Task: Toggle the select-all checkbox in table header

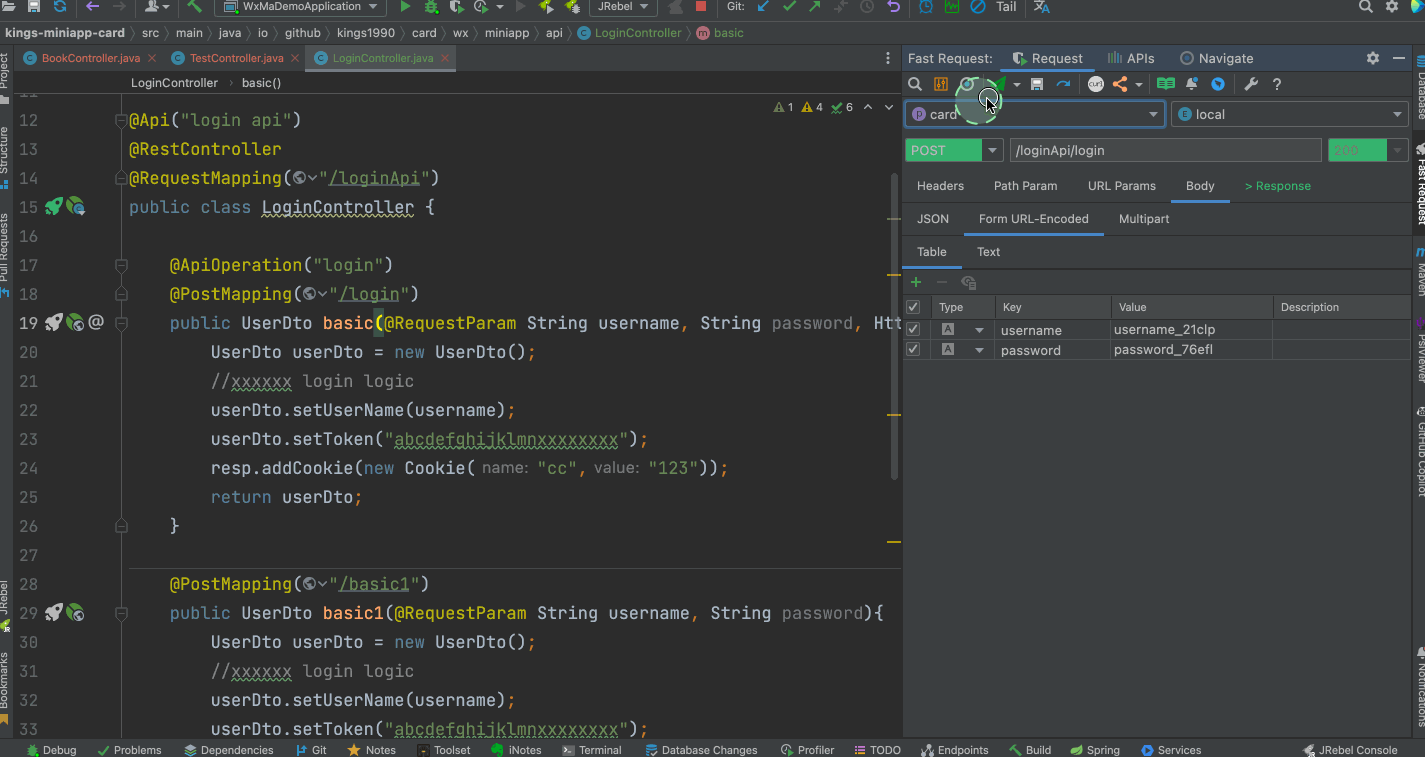Action: 913,307
